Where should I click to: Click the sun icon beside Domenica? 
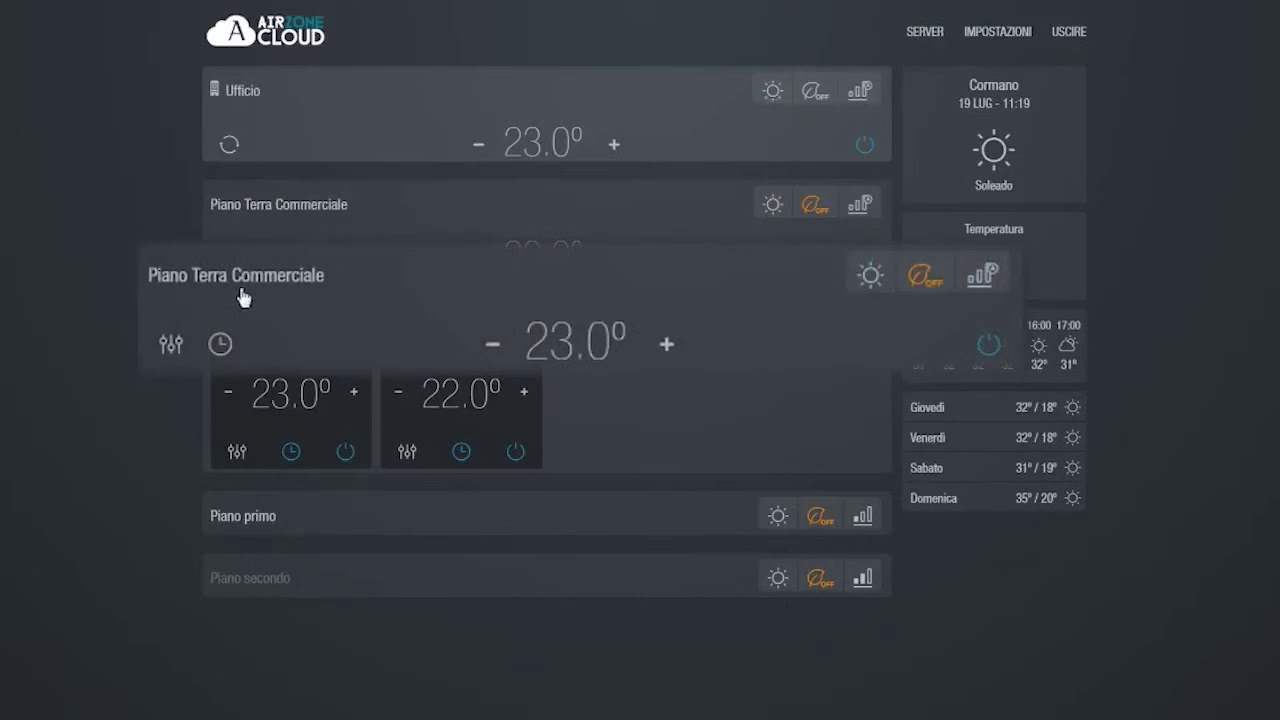(x=1073, y=498)
